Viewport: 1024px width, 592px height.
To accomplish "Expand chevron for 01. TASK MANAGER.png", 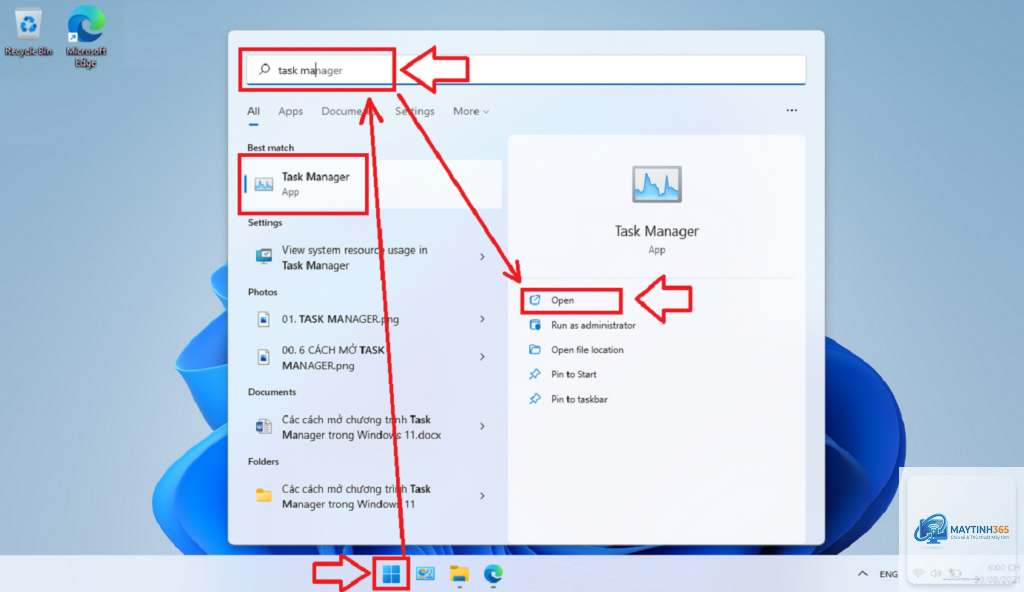I will (x=482, y=319).
